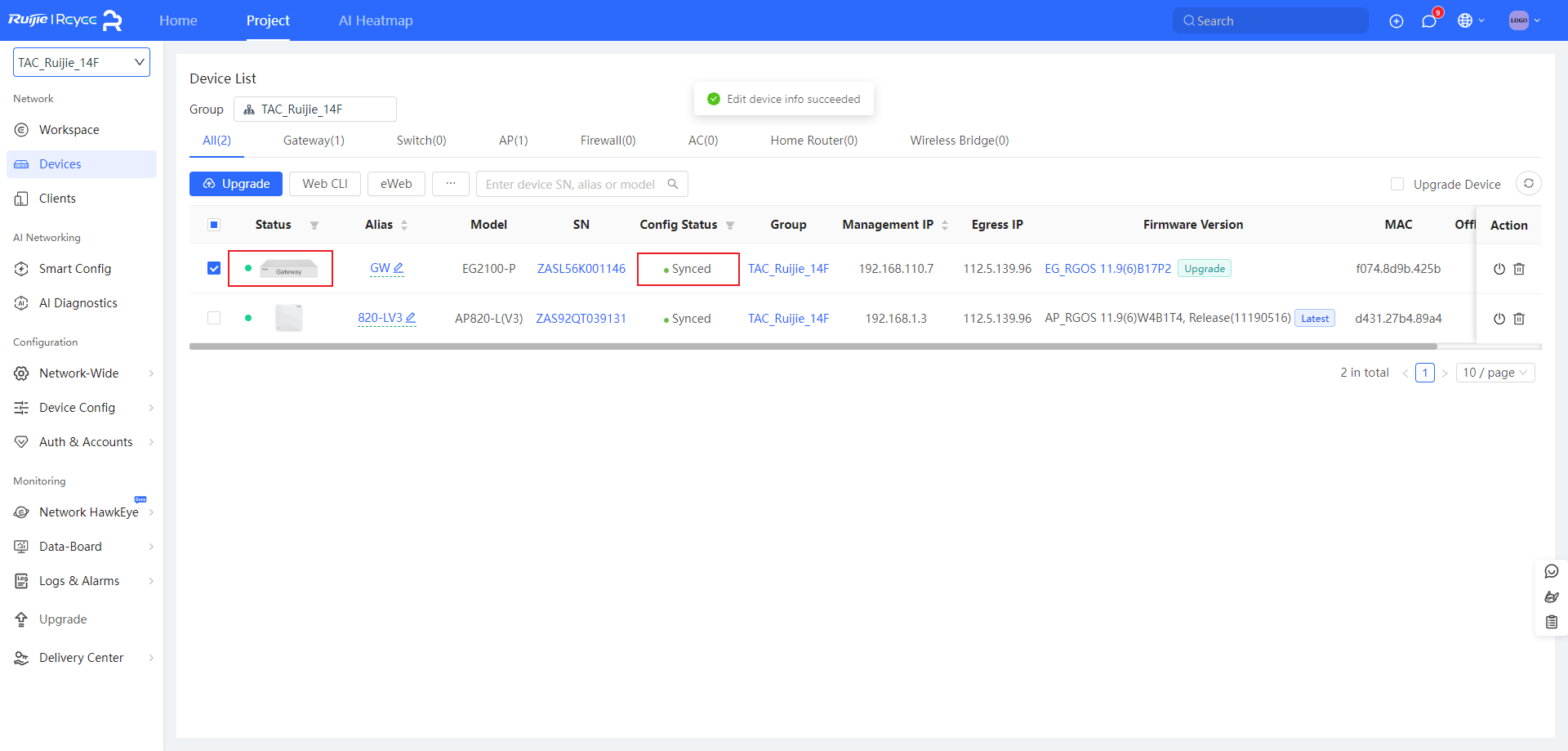Uncheck the GW device row checkbox
Viewport: 1568px width, 751px height.
[214, 268]
